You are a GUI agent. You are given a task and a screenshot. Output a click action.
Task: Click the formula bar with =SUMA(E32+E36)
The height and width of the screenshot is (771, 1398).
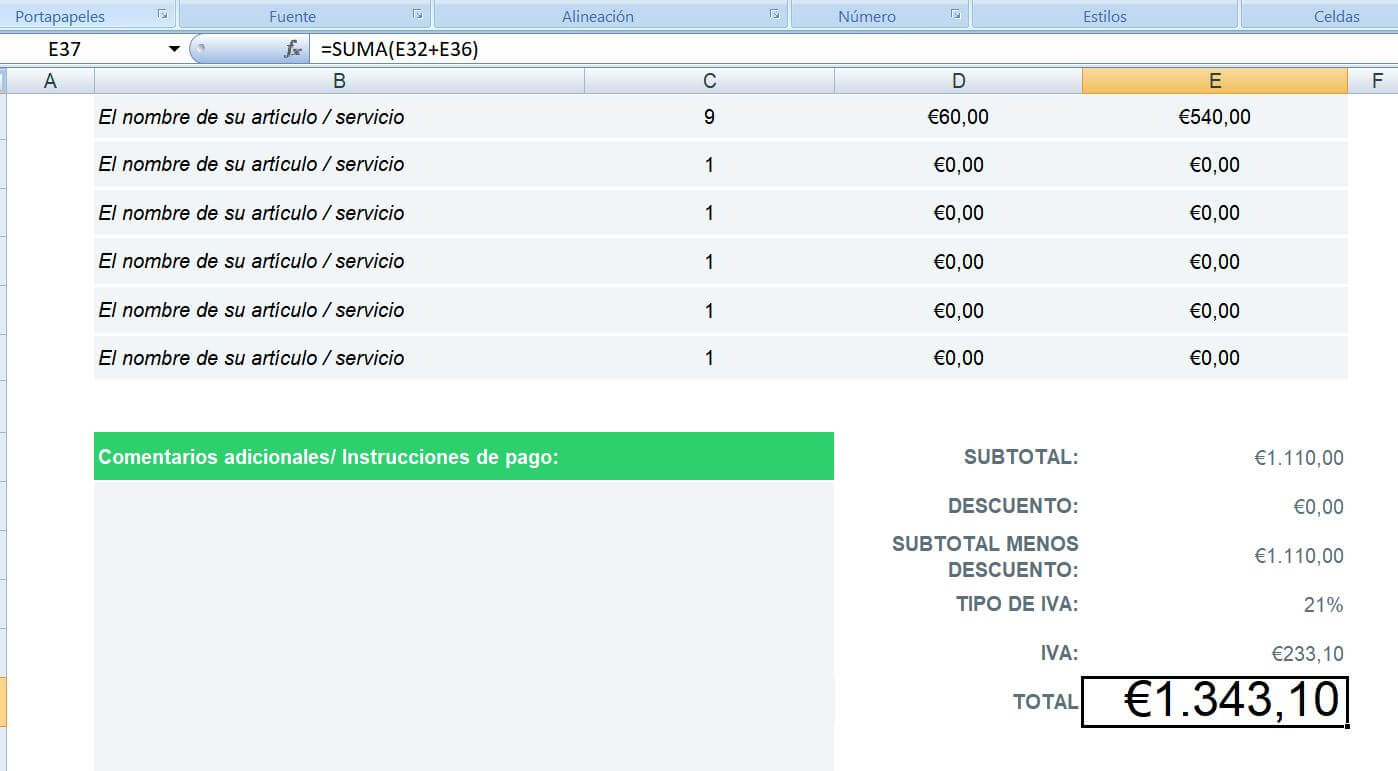pos(853,49)
